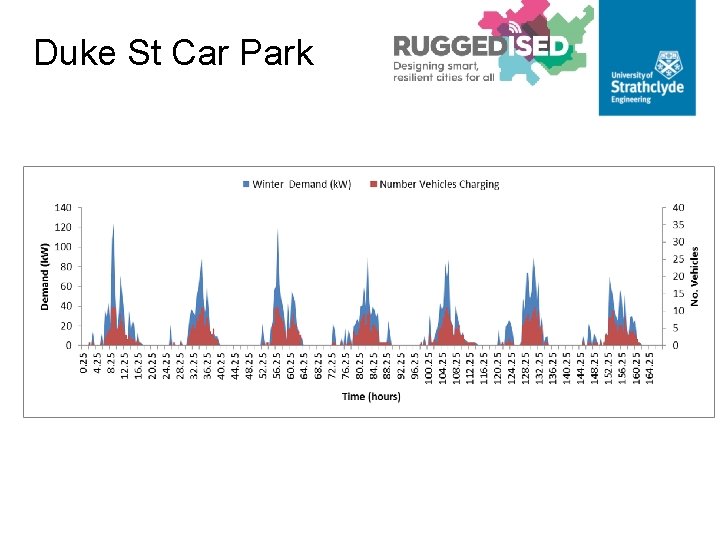Click the 152.25 time axis label
This screenshot has width=720, height=540.
(608, 368)
